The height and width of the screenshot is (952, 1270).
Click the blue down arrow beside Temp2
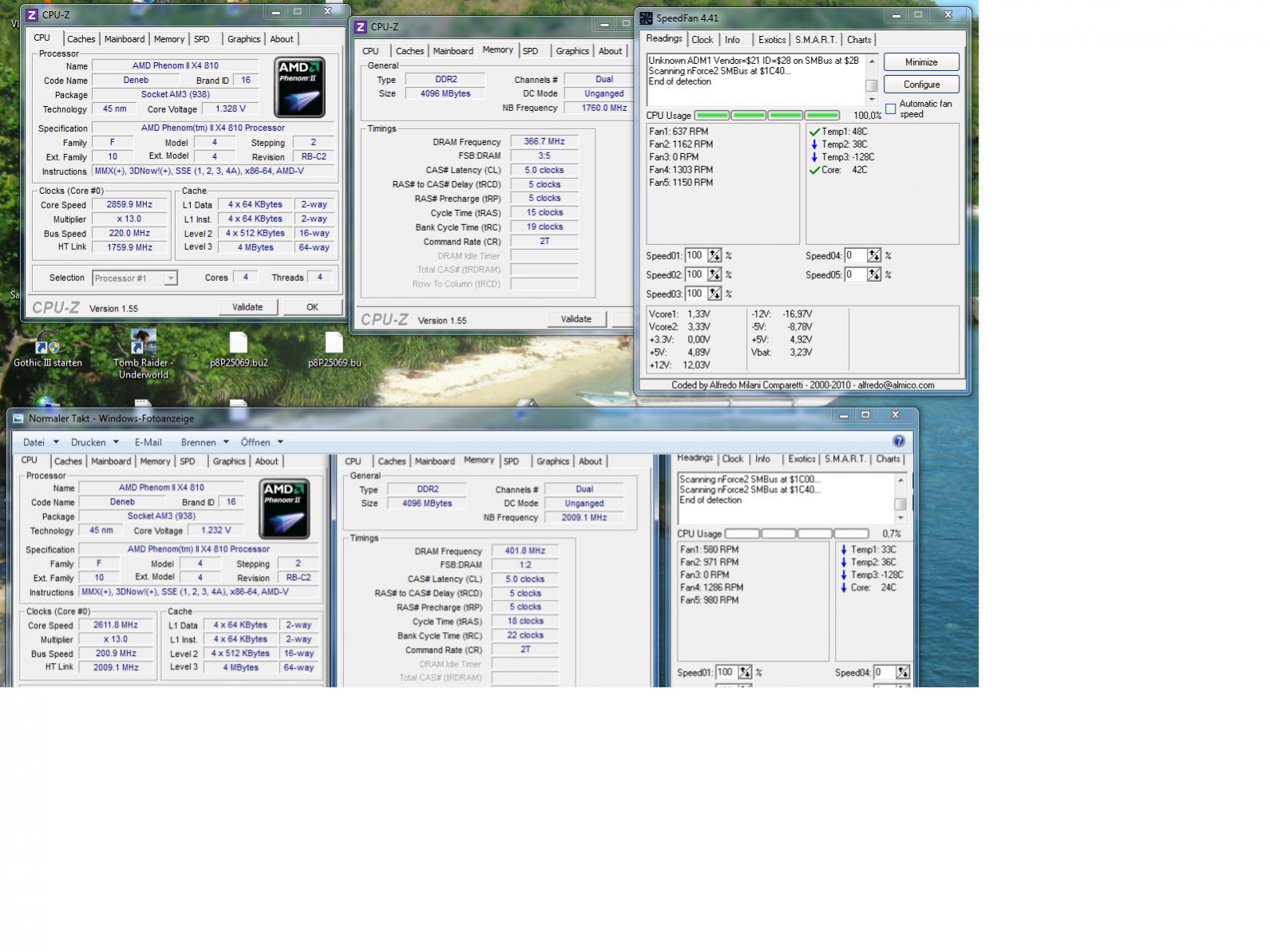coord(814,144)
